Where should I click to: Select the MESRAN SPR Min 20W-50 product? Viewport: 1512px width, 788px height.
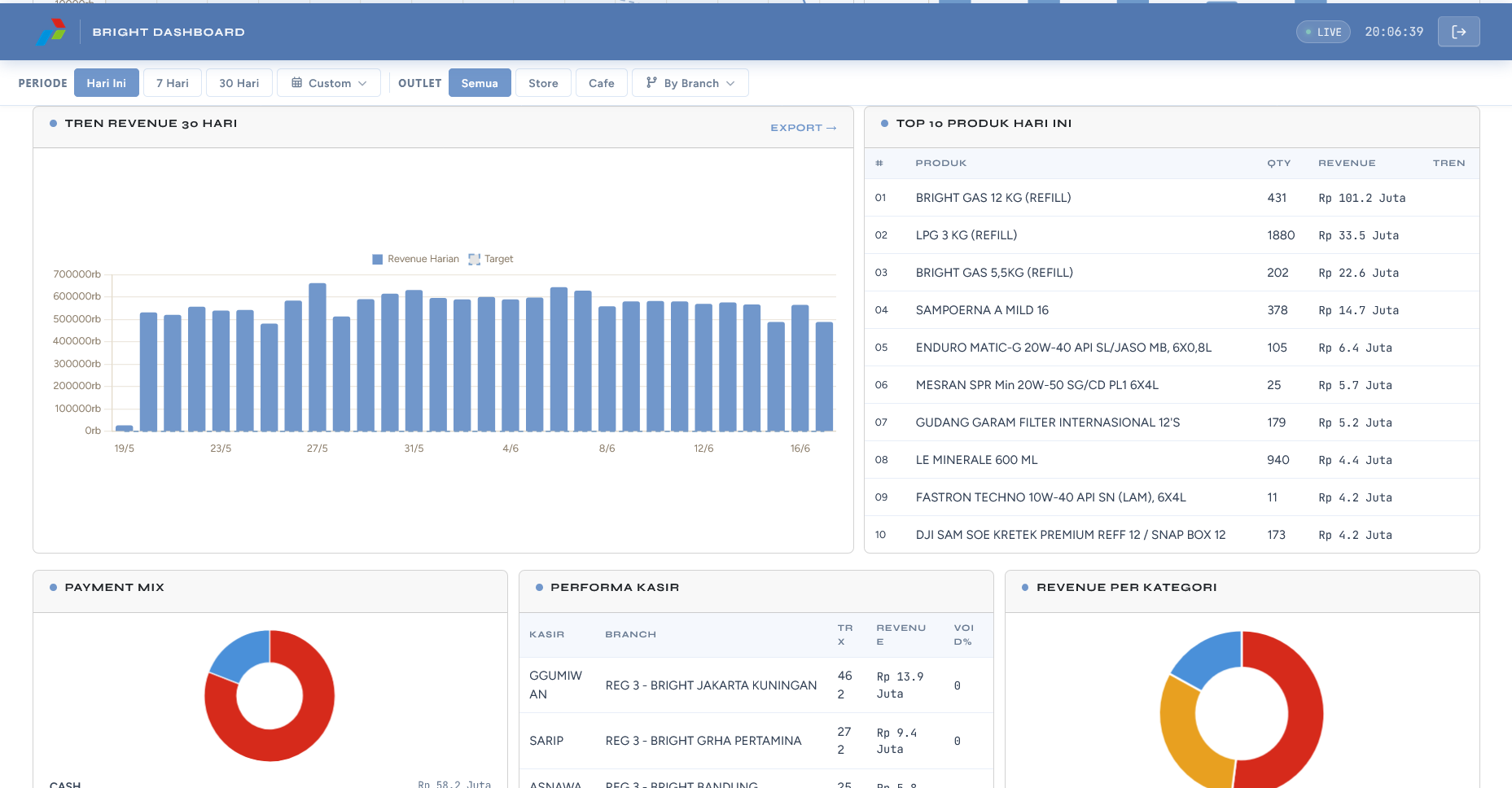pyautogui.click(x=1037, y=385)
